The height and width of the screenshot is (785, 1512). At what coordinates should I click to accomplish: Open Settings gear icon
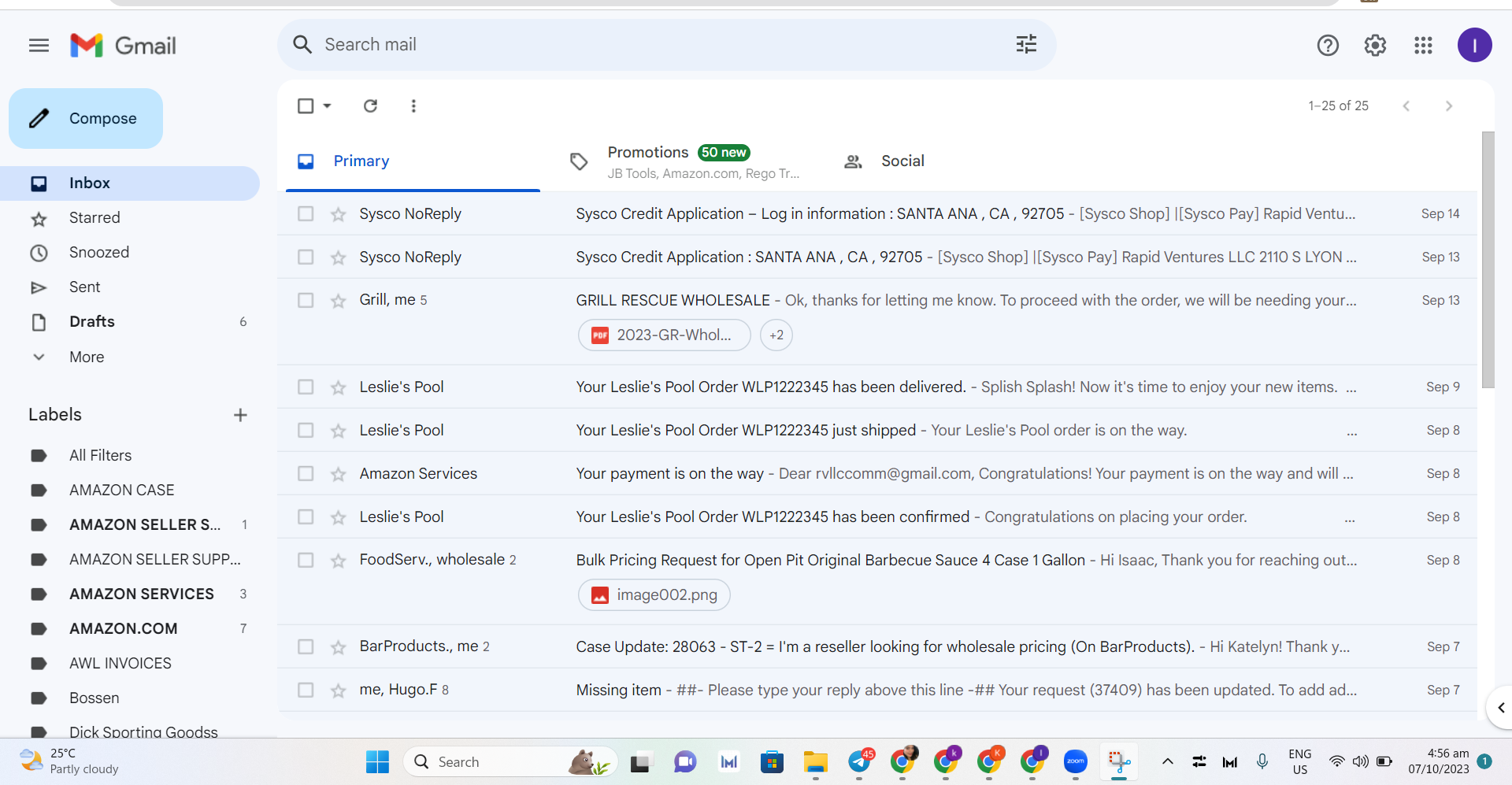coord(1375,46)
